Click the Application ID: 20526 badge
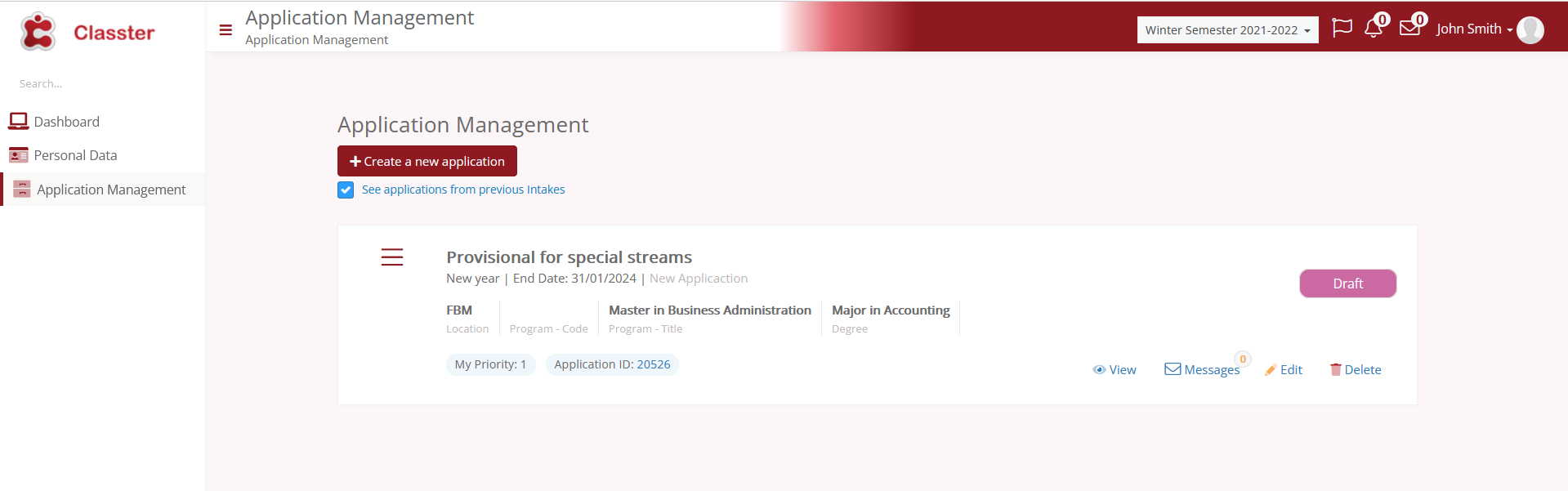Image resolution: width=1568 pixels, height=491 pixels. [x=612, y=364]
